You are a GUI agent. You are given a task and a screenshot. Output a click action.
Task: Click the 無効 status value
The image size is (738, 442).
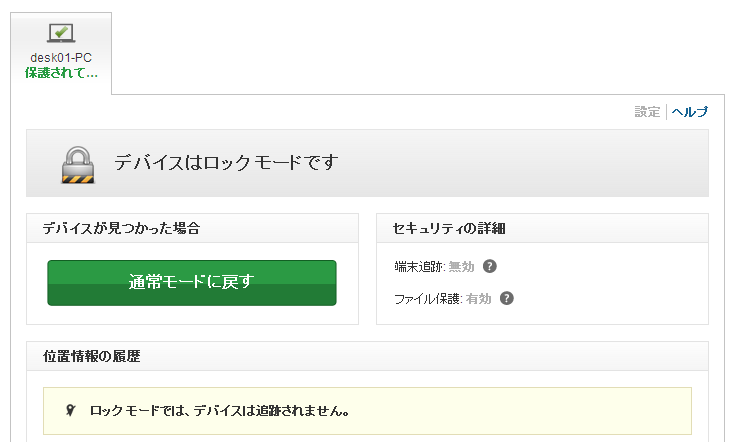pos(461,267)
